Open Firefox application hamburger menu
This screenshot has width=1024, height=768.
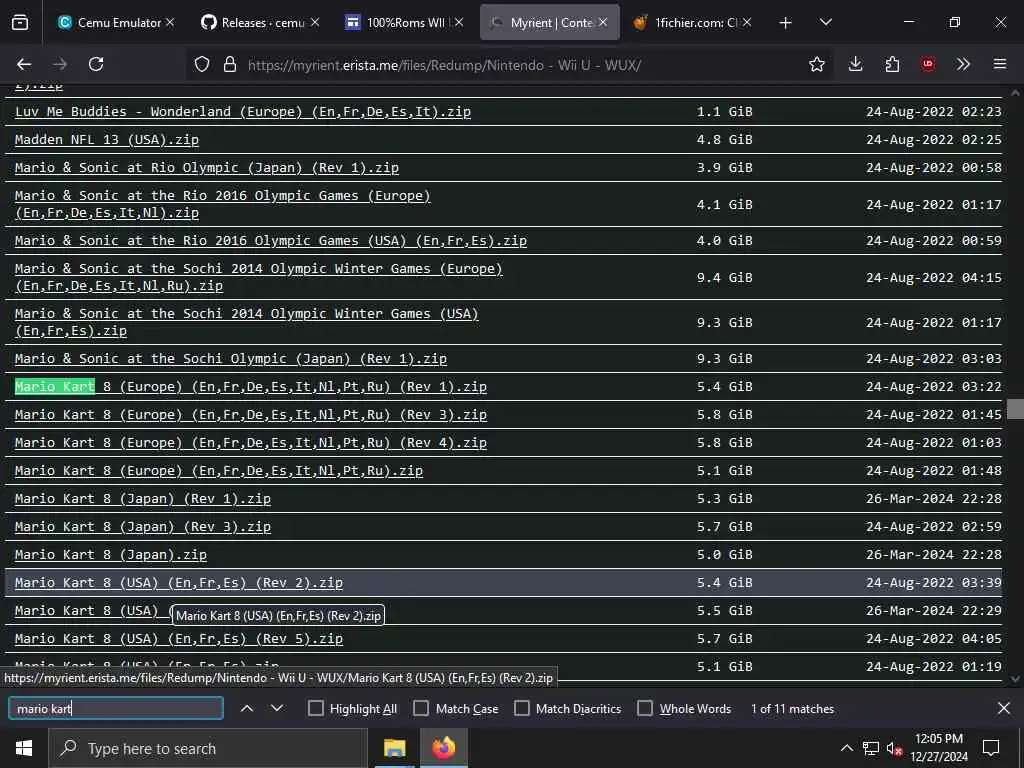click(999, 64)
